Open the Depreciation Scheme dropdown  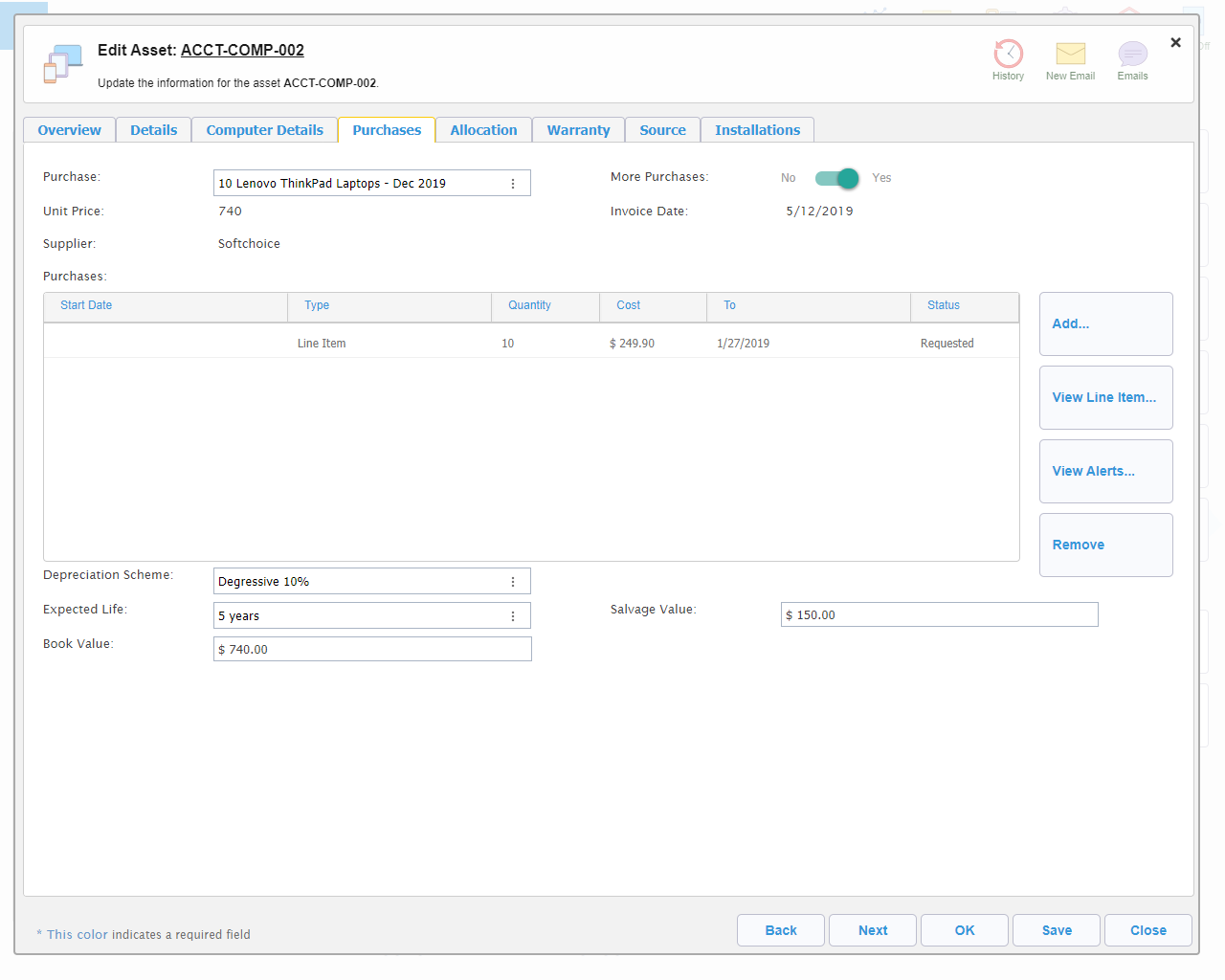pos(513,582)
